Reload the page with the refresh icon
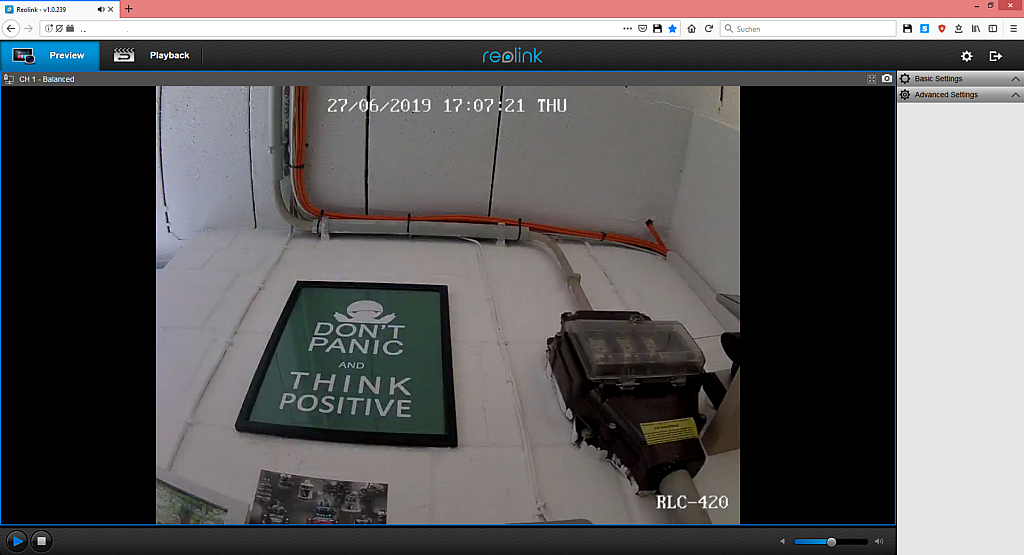The width and height of the screenshot is (1024, 555). pos(709,29)
